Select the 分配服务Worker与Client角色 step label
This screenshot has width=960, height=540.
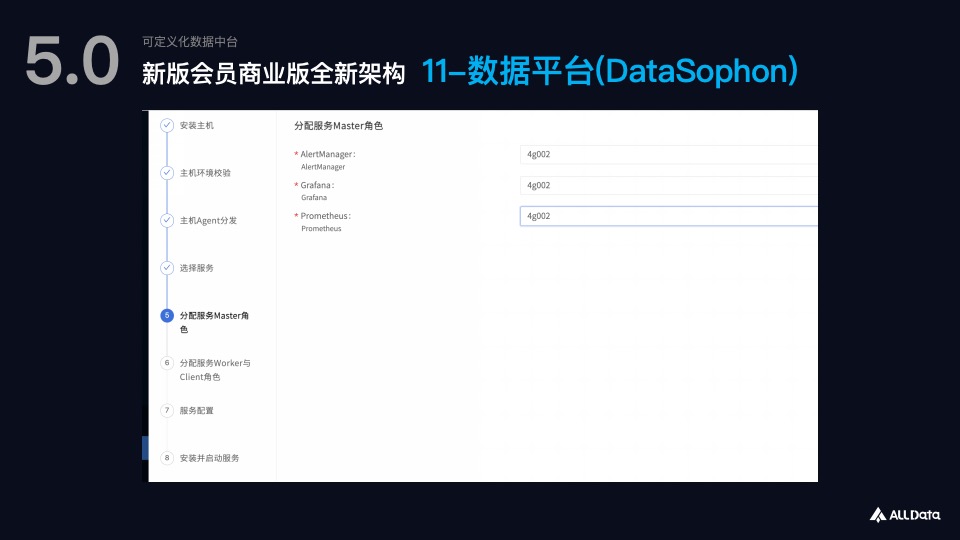215,370
